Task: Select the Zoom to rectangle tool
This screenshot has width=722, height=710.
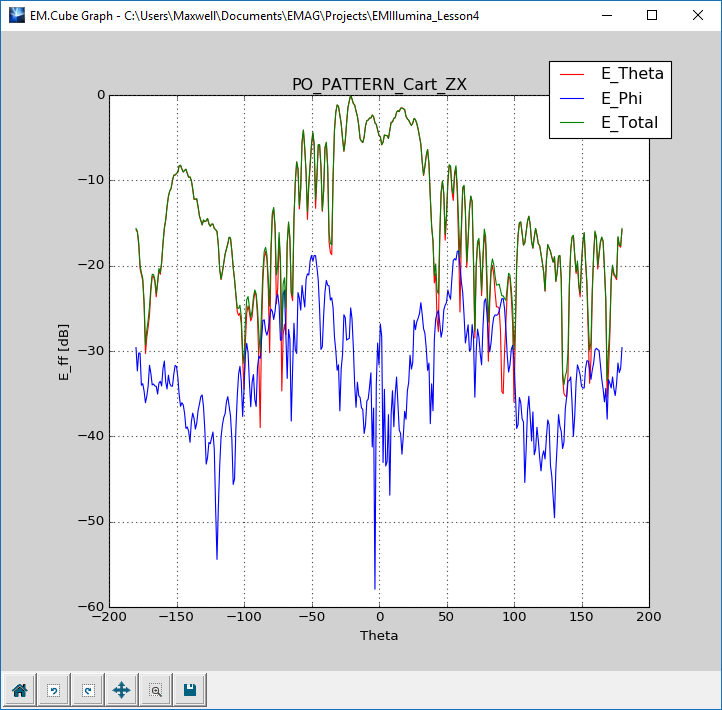Action: pos(156,690)
